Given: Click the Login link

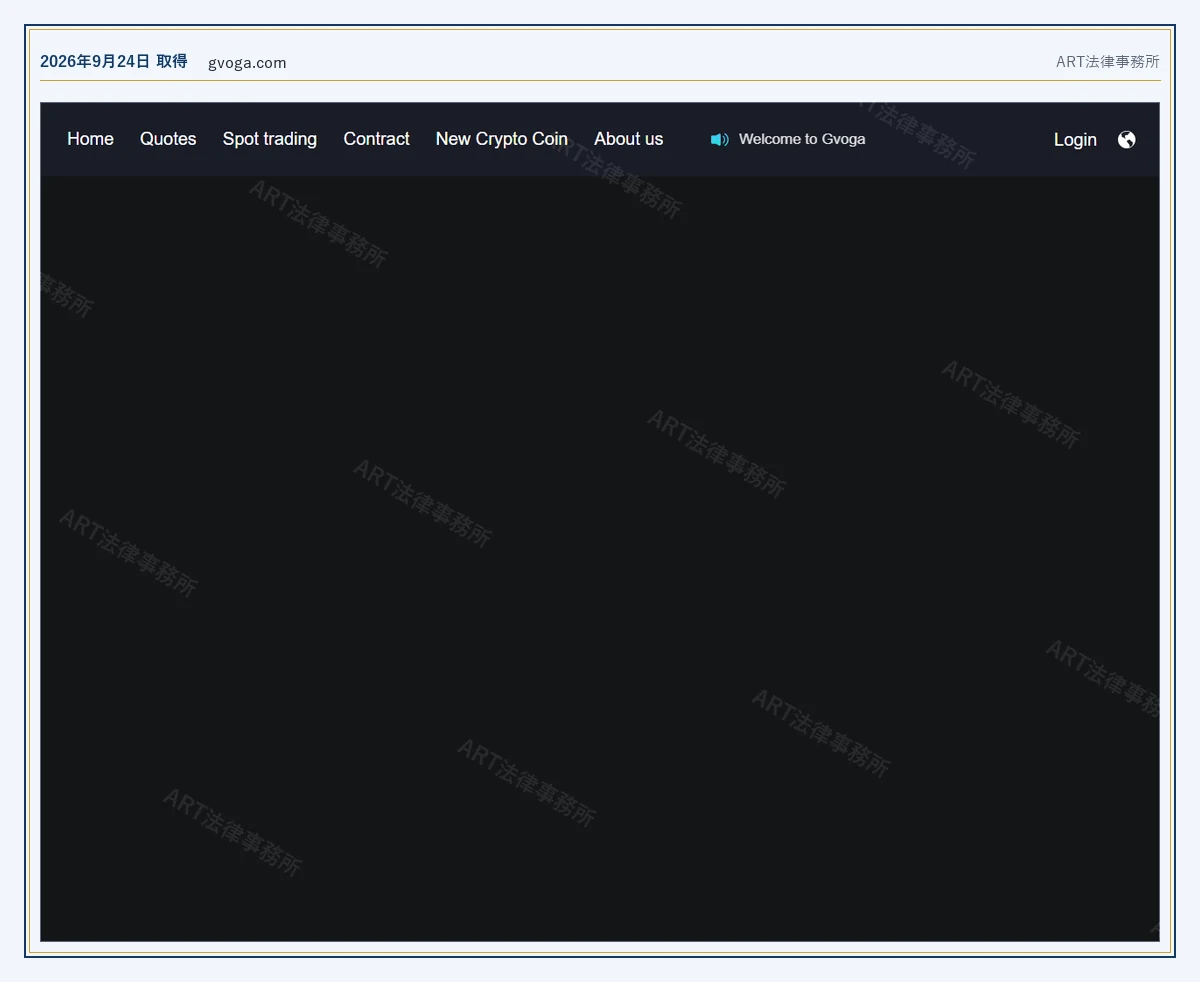Looking at the screenshot, I should click(1075, 140).
